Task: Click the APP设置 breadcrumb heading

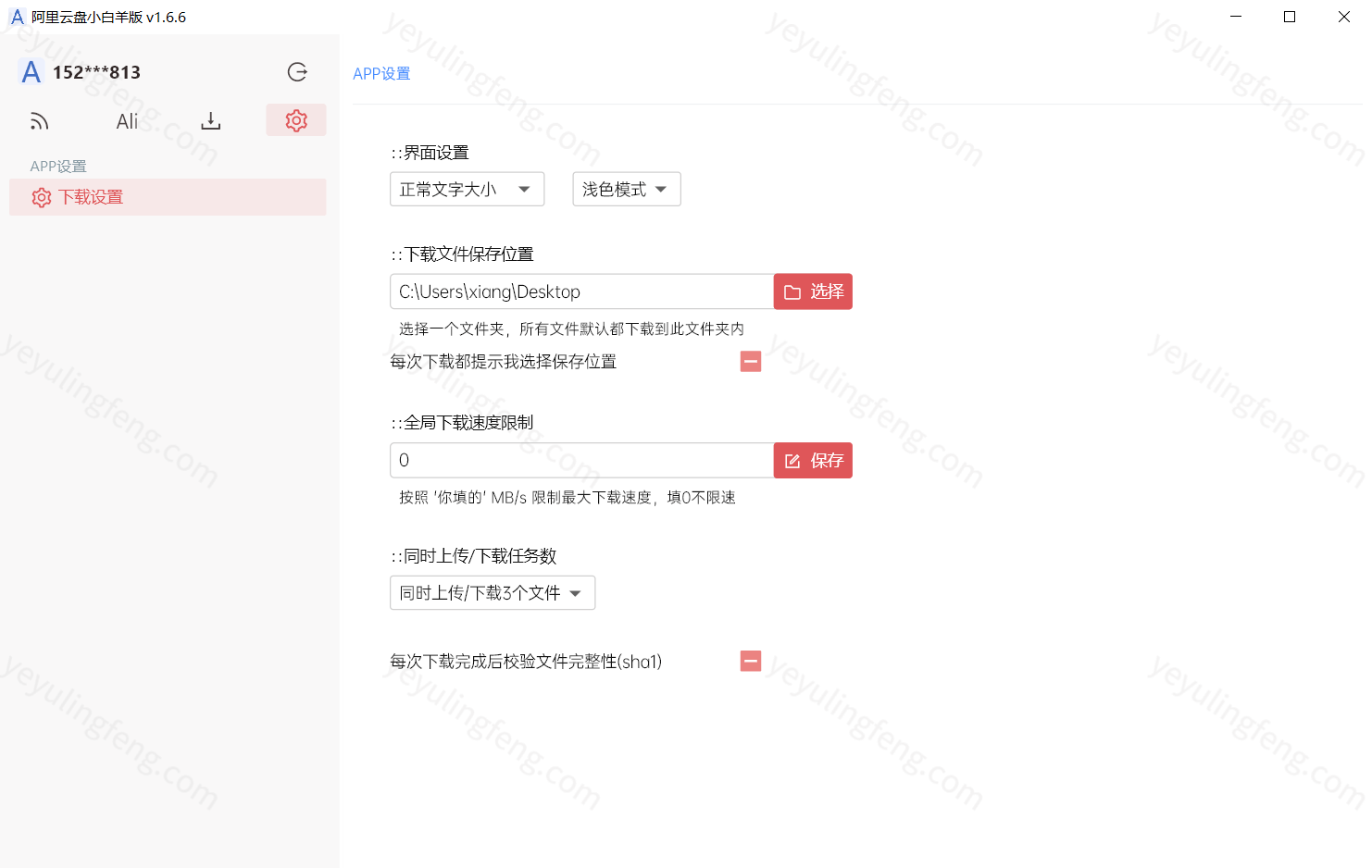Action: pyautogui.click(x=381, y=73)
